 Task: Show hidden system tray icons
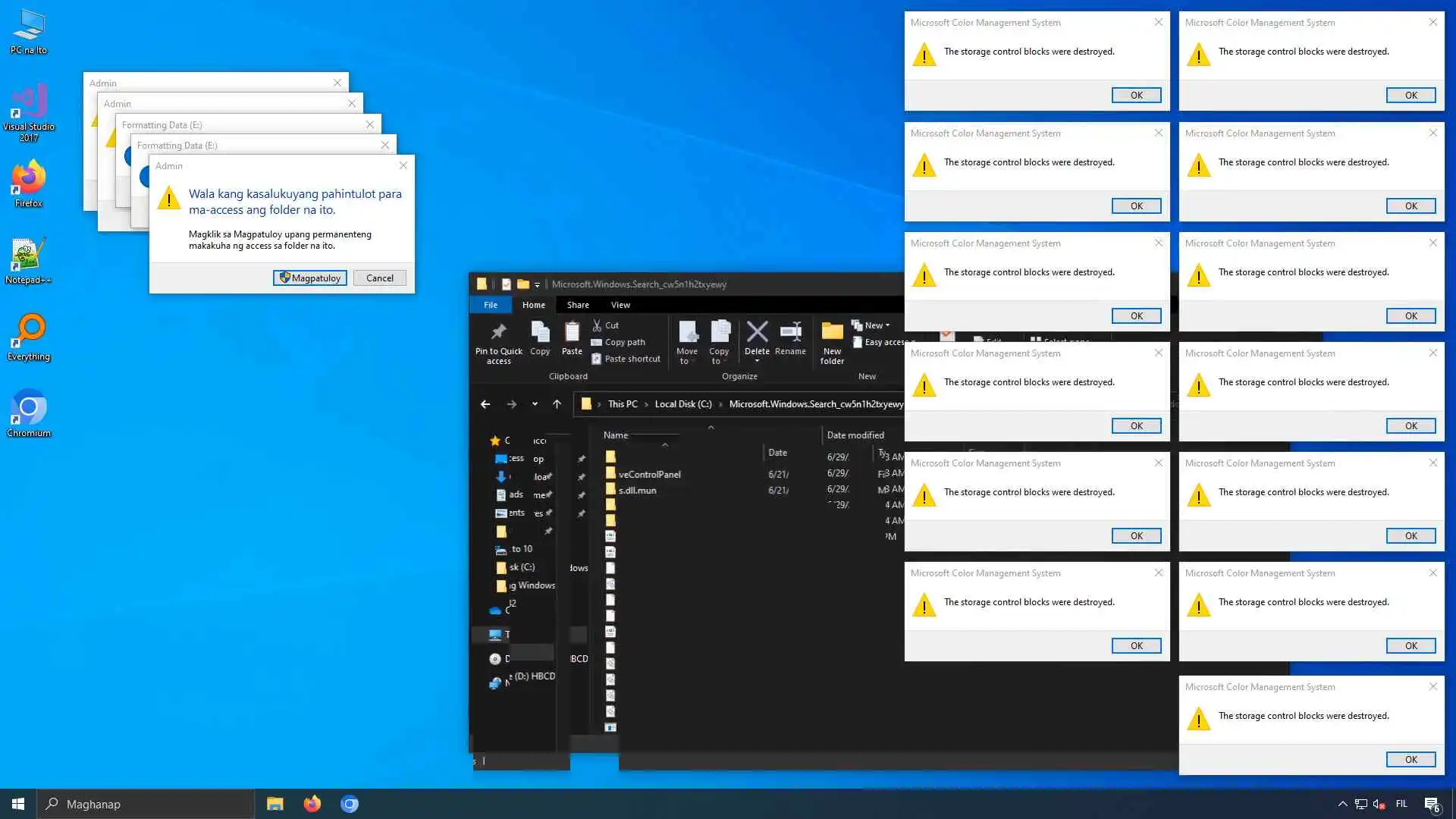click(x=1342, y=804)
